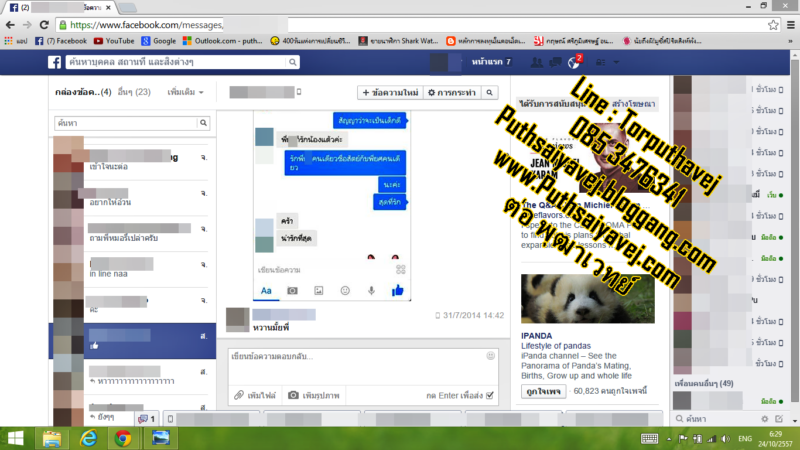800x450 pixels.
Task: Click the bookmark star in address bar
Action: 773,24
